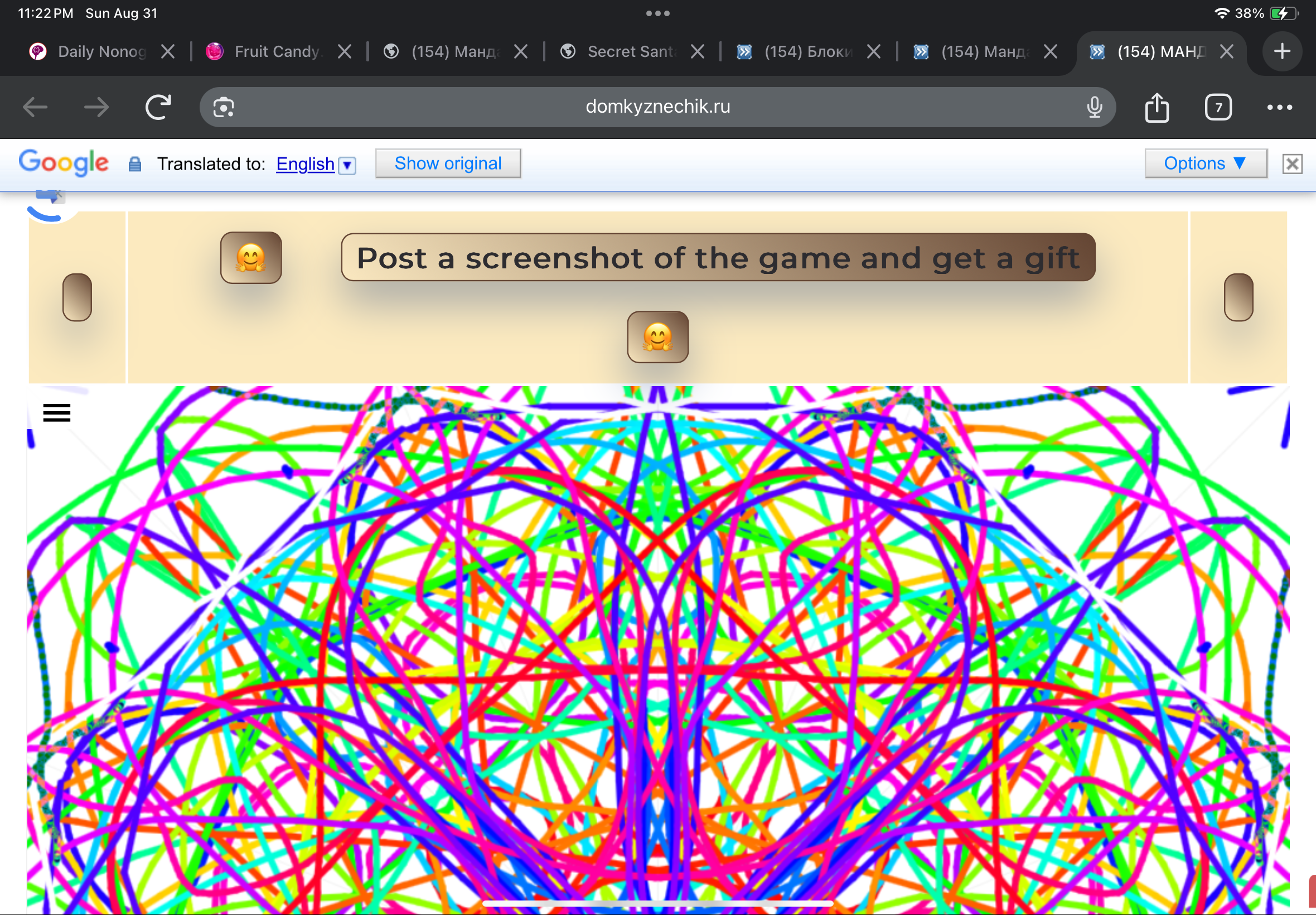The image size is (1316, 915).
Task: Go forward using the browser forward arrow
Action: (x=96, y=107)
